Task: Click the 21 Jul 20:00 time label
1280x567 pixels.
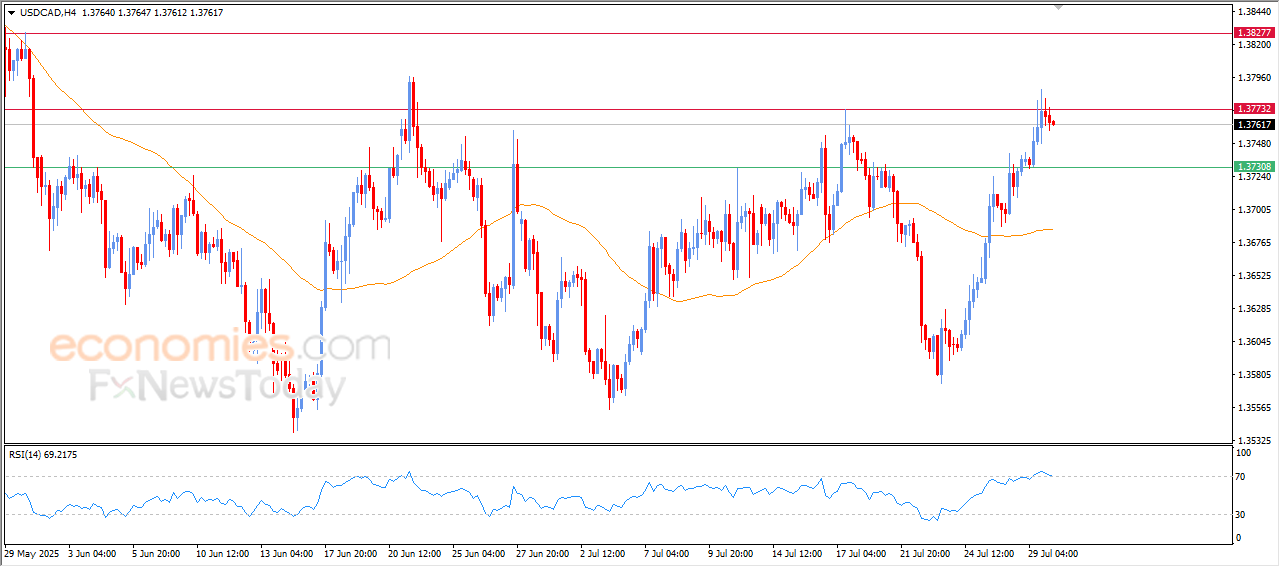Action: pos(924,553)
